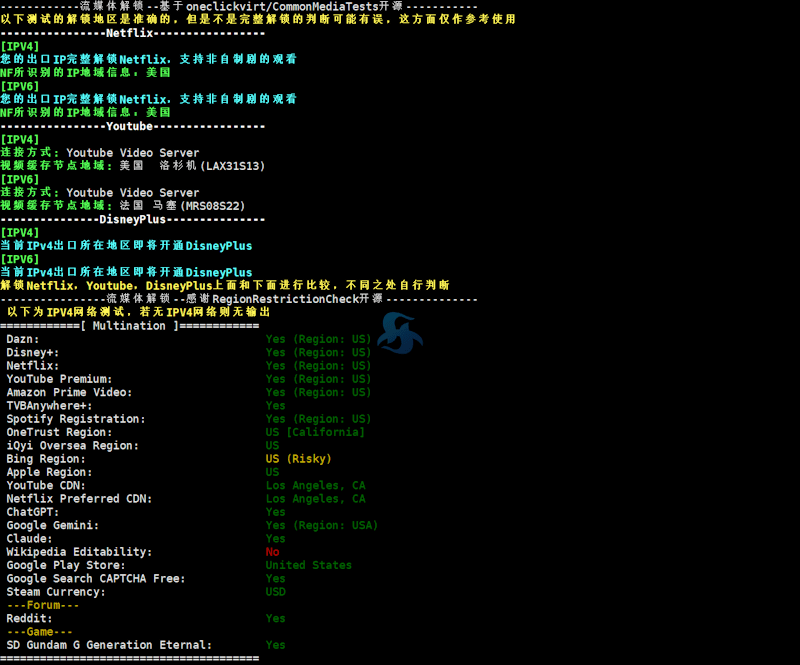Click the cache node text '马赛(MRS08S22)'
The image size is (800, 665).
[199, 206]
